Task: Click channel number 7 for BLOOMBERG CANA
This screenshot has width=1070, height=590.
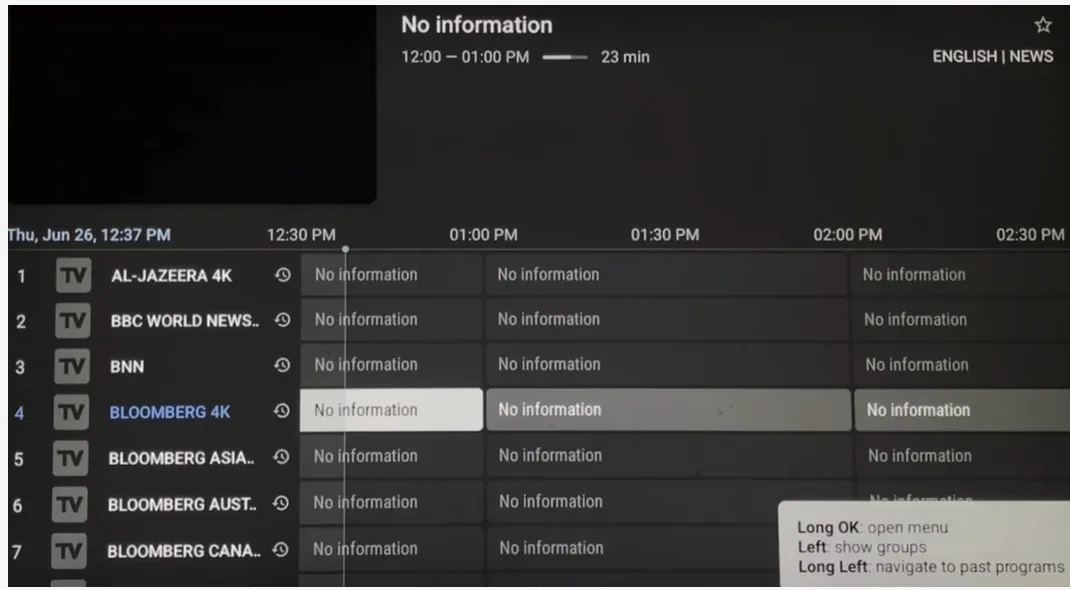Action: tap(17, 552)
